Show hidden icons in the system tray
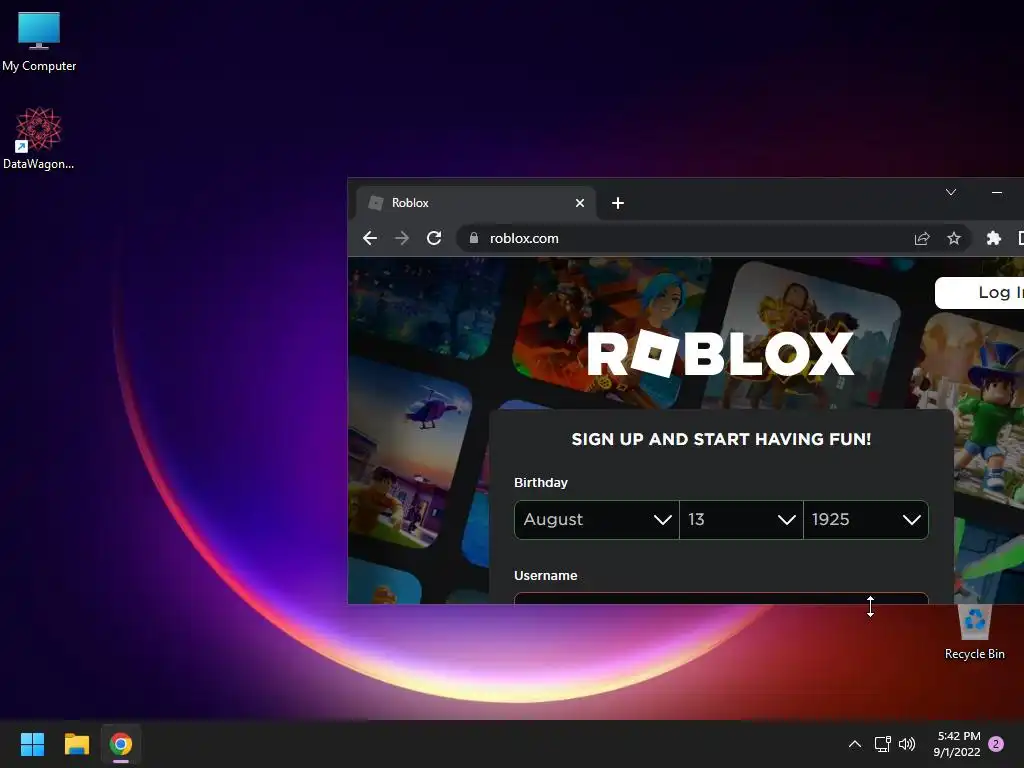Screen dimensions: 1024x768 [854, 744]
